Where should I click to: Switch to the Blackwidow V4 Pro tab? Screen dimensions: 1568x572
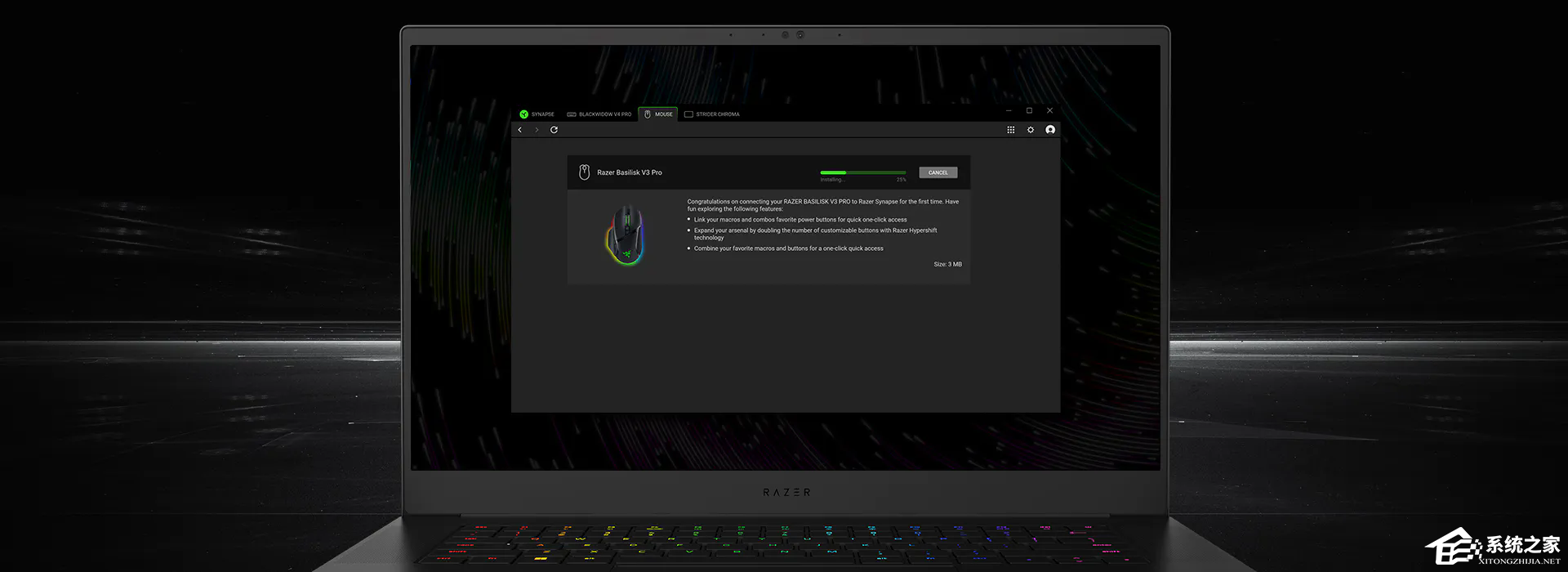(x=599, y=114)
